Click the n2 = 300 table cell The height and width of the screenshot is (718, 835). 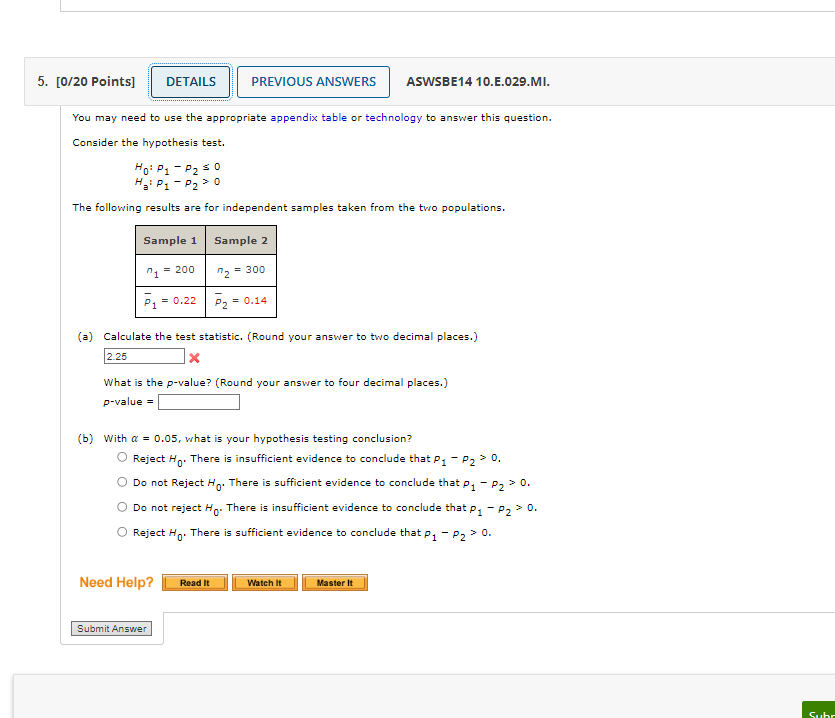[x=241, y=271]
